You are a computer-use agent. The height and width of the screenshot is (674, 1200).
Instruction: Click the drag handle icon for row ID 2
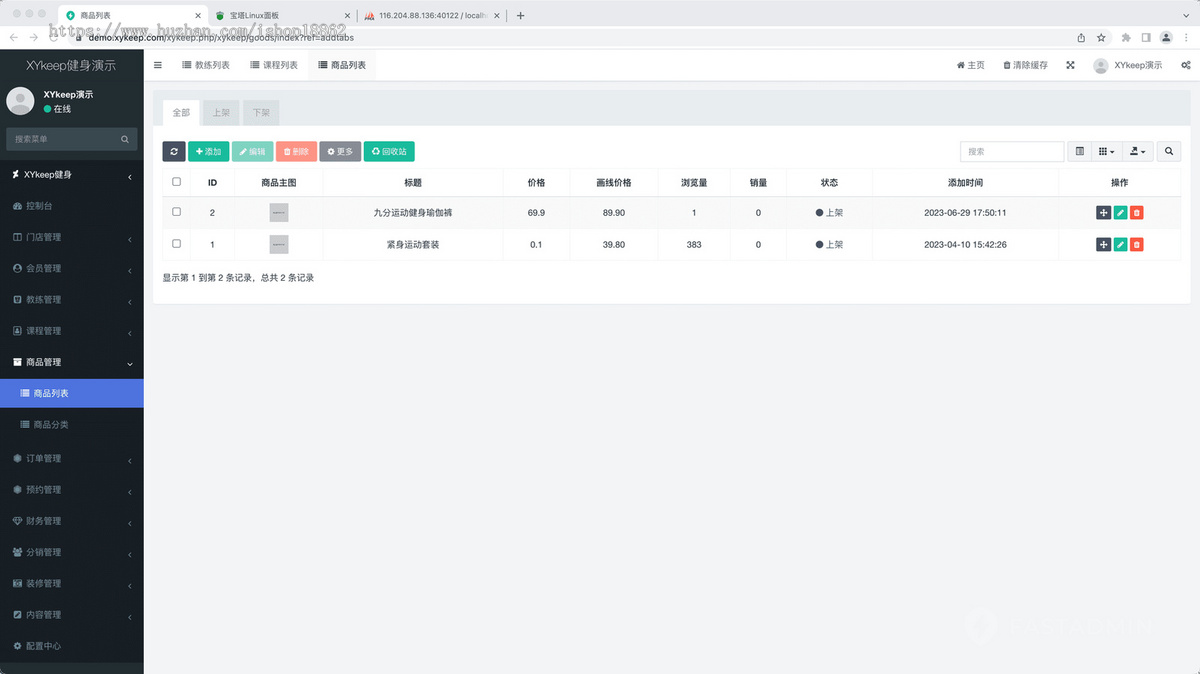point(1103,213)
